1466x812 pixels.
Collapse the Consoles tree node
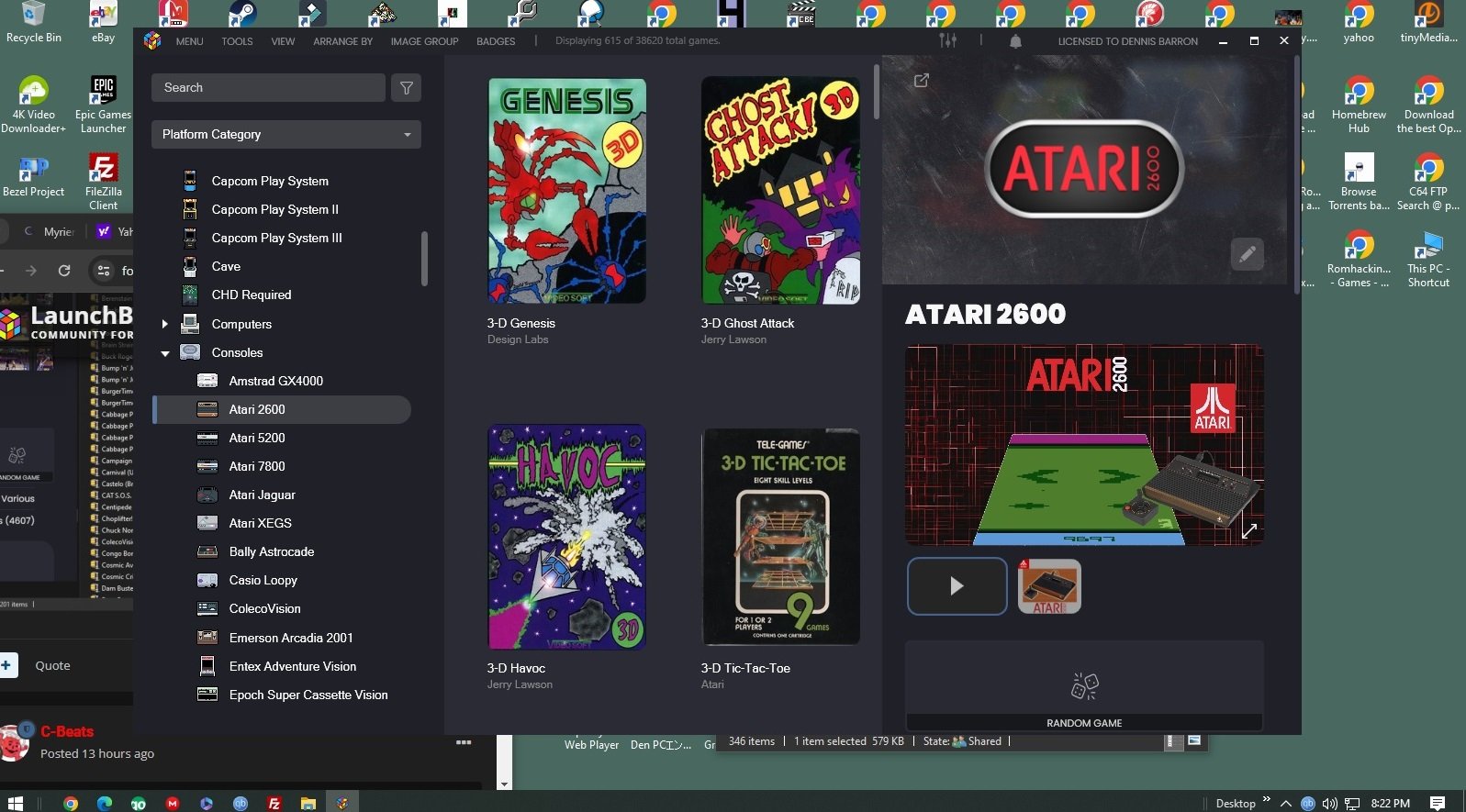(x=165, y=353)
